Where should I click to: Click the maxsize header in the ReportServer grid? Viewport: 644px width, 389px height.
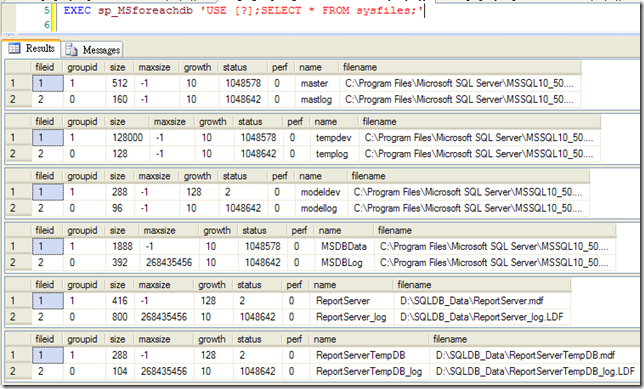(x=163, y=285)
